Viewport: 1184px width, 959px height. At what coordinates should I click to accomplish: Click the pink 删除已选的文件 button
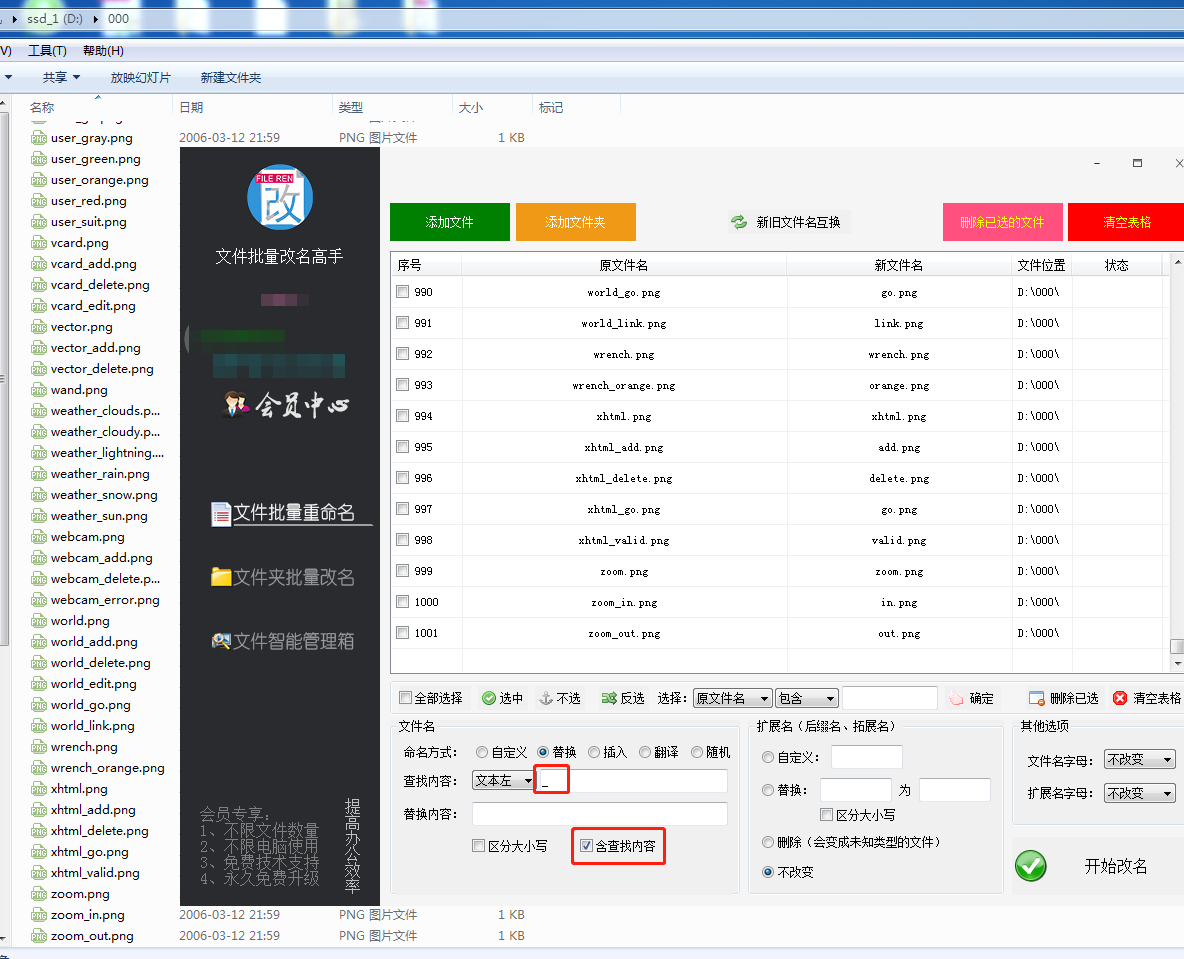[1003, 222]
